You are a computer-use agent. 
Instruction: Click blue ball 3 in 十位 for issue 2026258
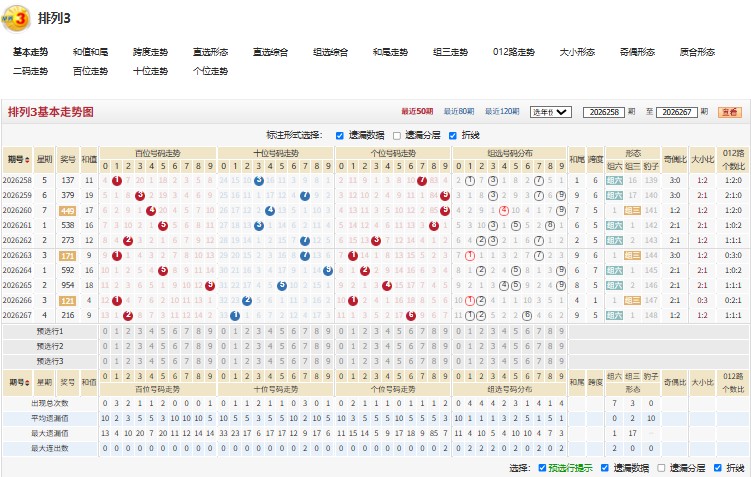point(259,181)
